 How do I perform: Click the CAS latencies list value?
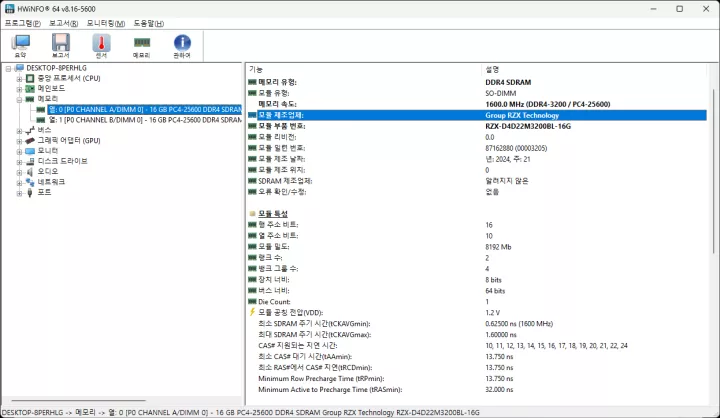[x=557, y=345]
